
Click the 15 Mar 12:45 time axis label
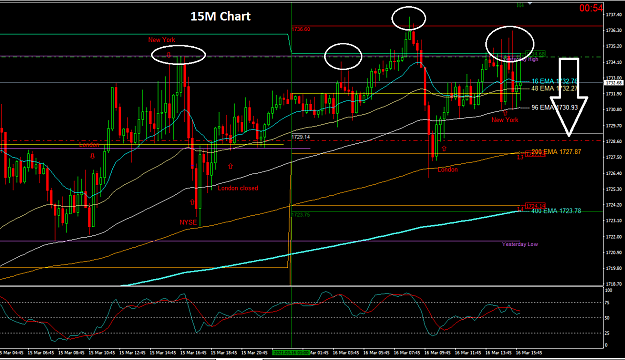point(132,353)
